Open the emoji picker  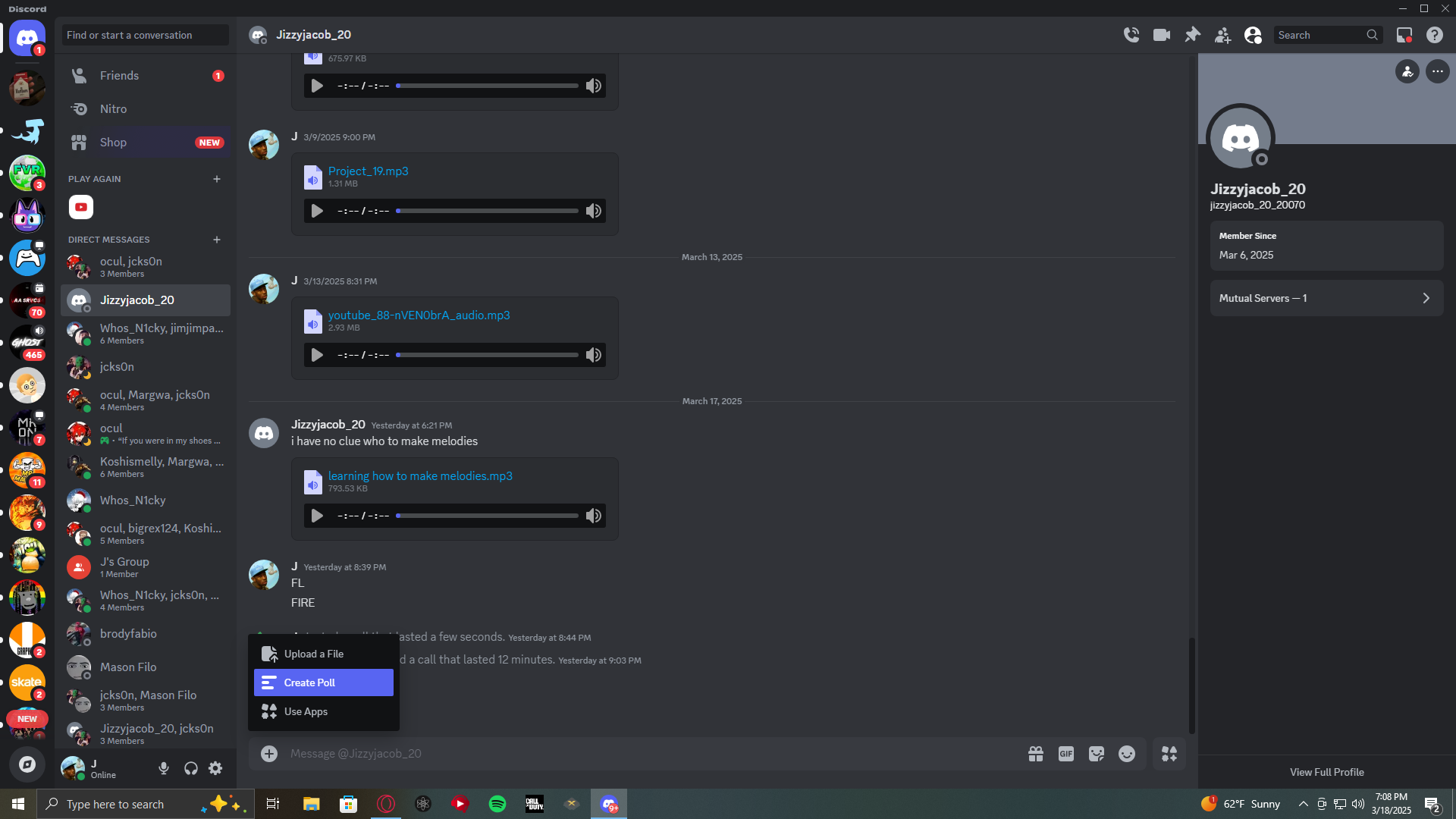pos(1127,754)
